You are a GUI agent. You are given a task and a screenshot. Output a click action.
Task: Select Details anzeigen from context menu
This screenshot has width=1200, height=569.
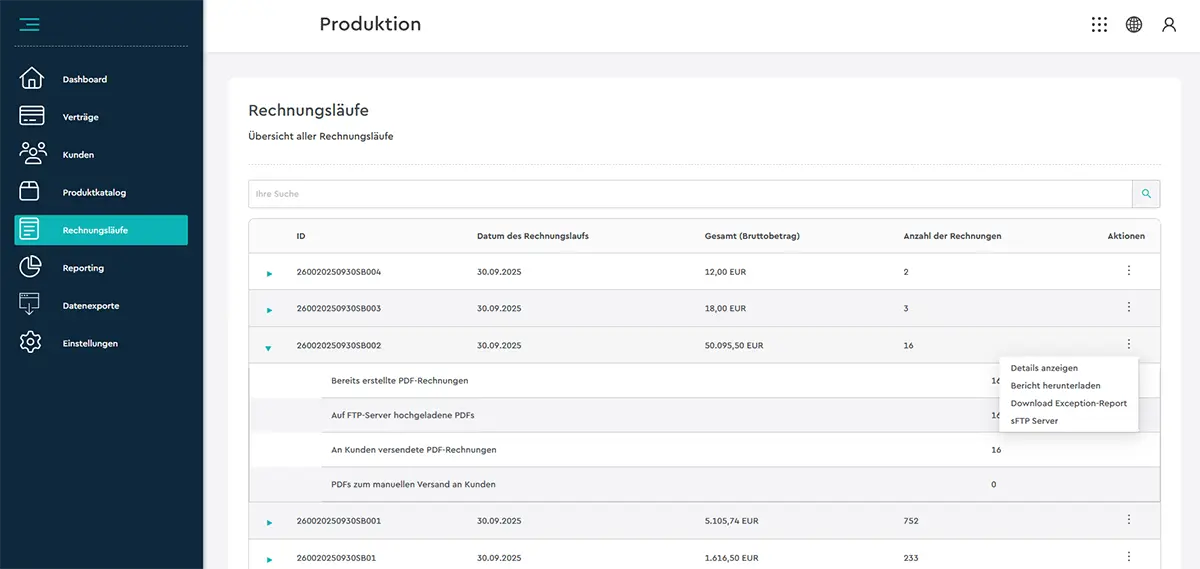[x=1044, y=368]
